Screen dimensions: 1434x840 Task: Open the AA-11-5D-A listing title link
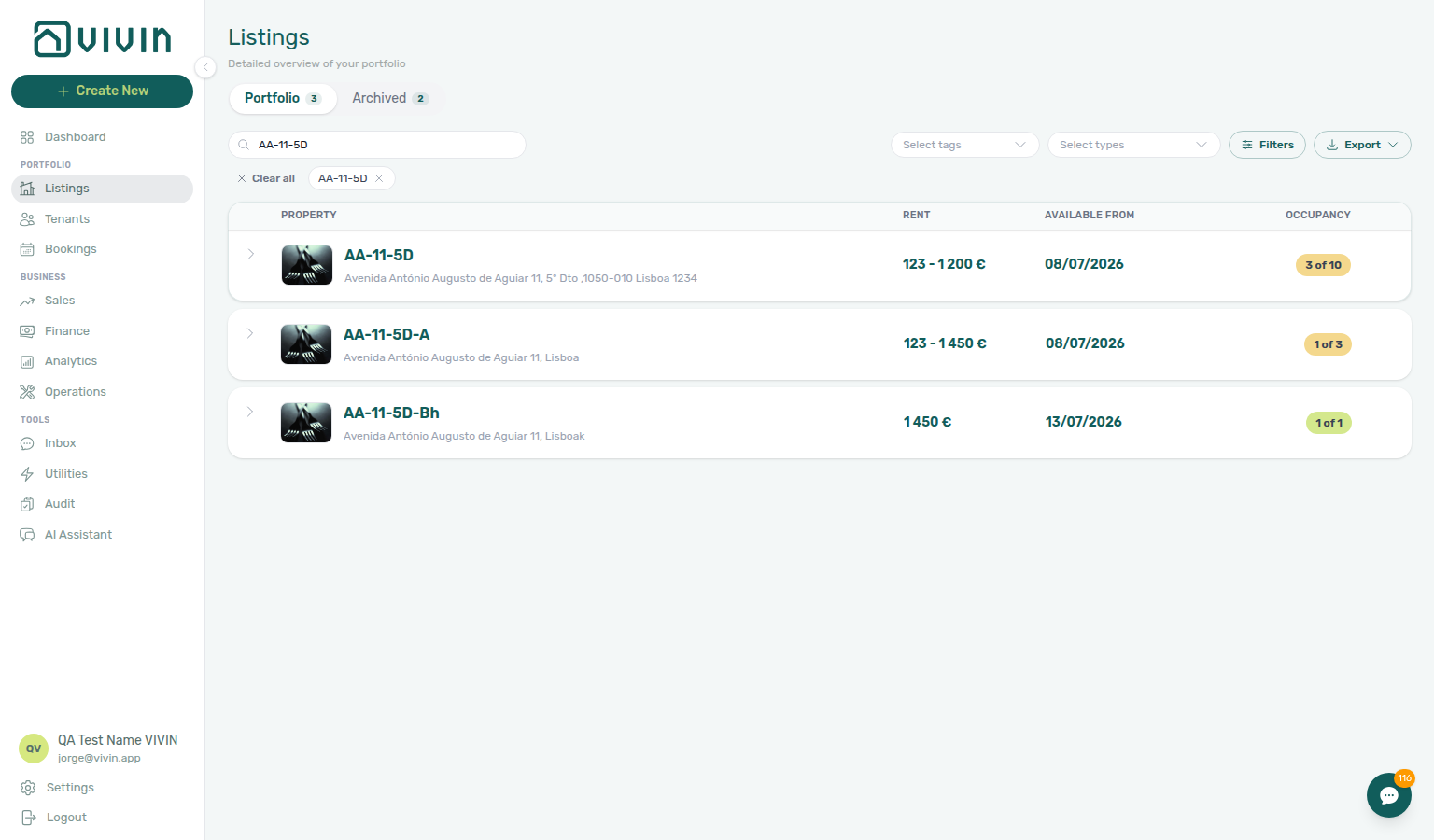(387, 334)
